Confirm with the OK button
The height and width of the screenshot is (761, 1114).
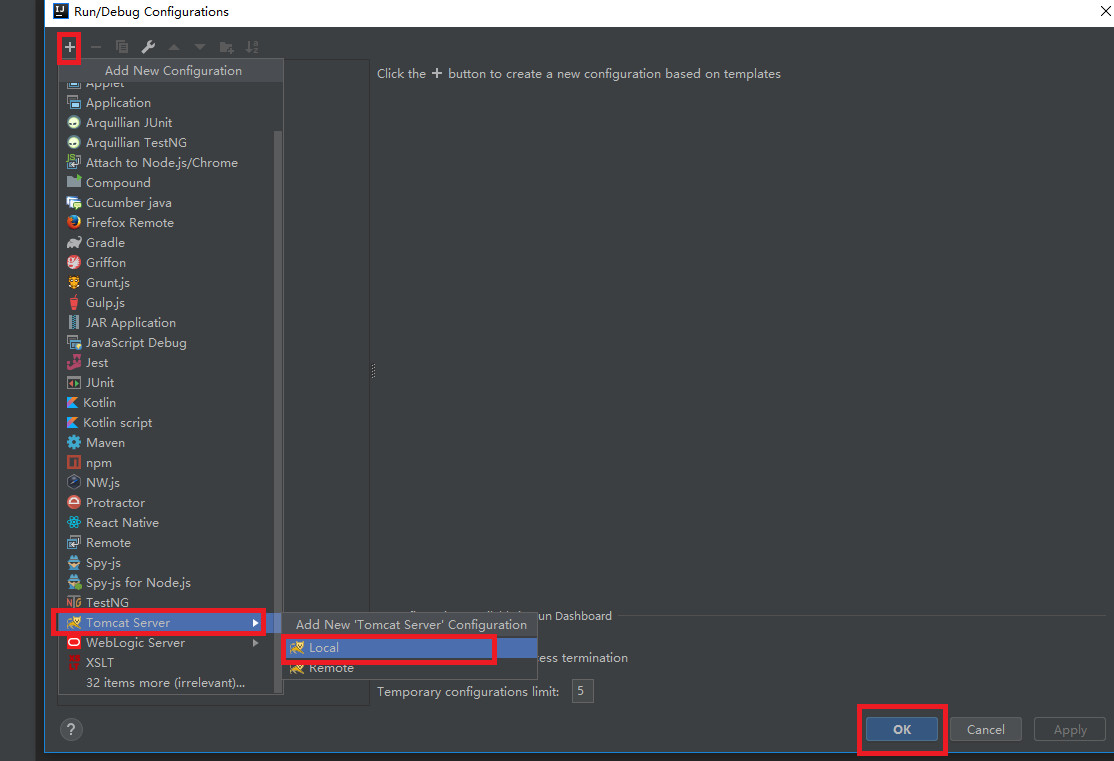pyautogui.click(x=902, y=729)
